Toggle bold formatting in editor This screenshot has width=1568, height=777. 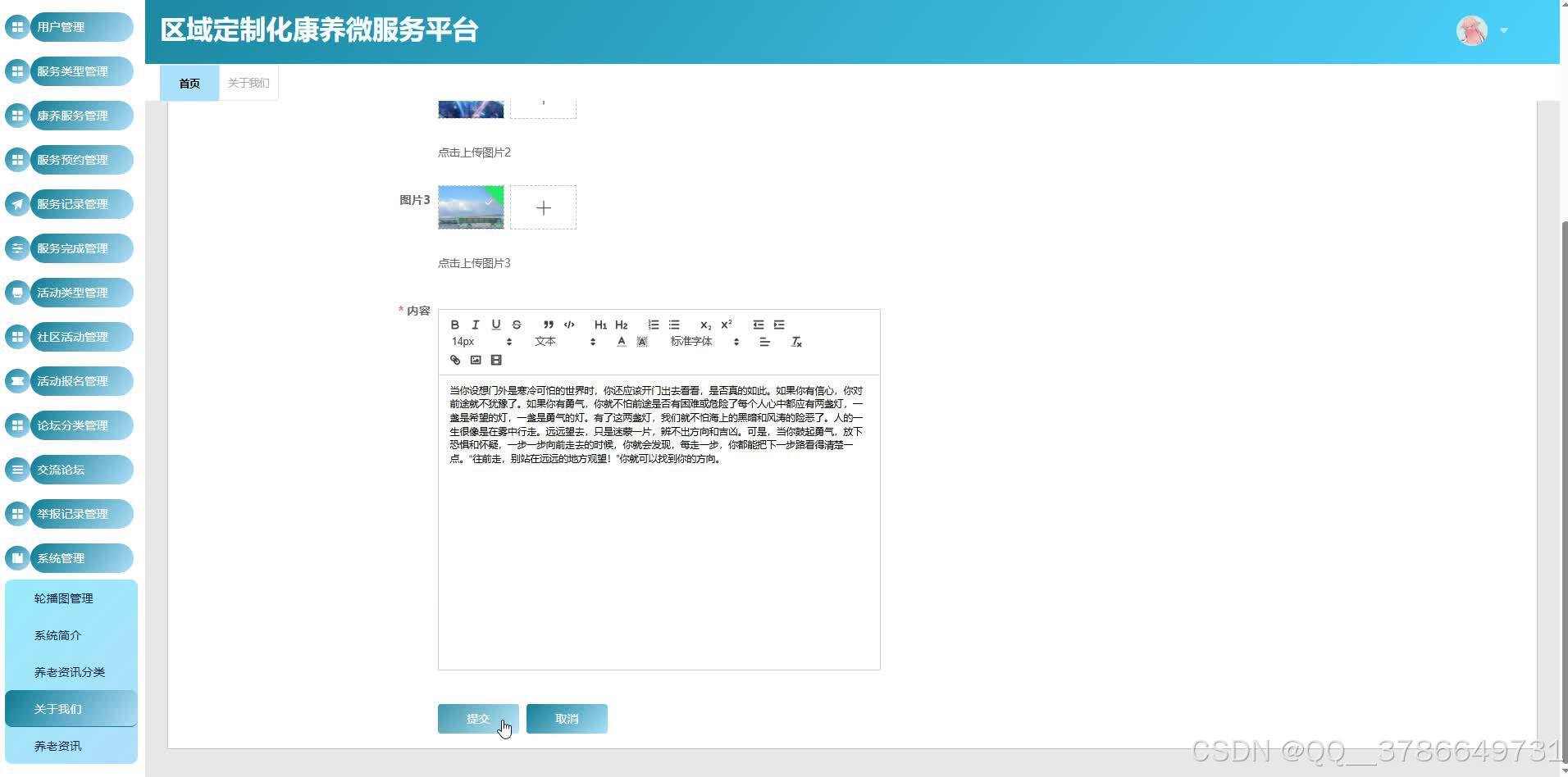point(455,325)
